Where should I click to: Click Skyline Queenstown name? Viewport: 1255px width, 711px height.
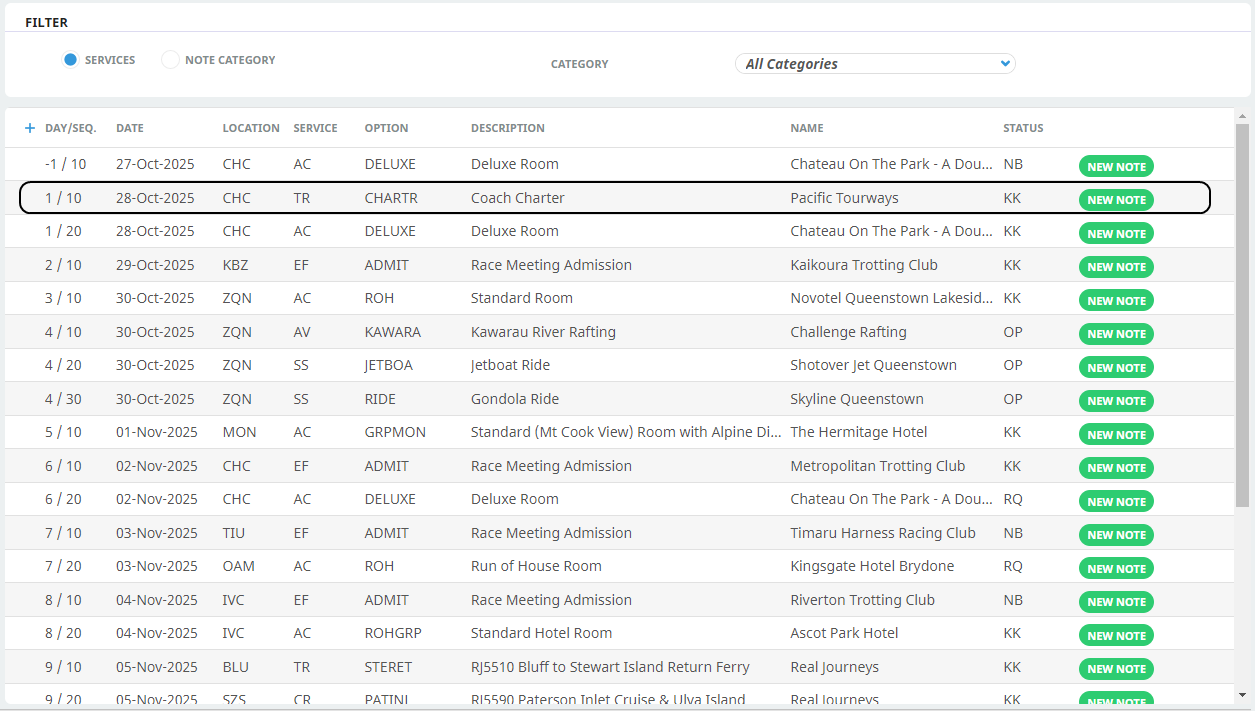point(857,399)
